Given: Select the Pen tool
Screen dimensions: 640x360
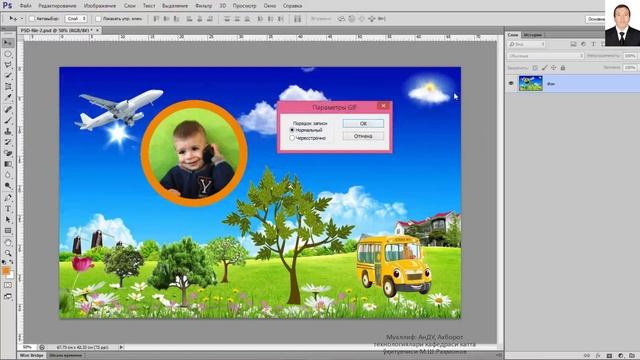Looking at the screenshot, I should [8, 198].
